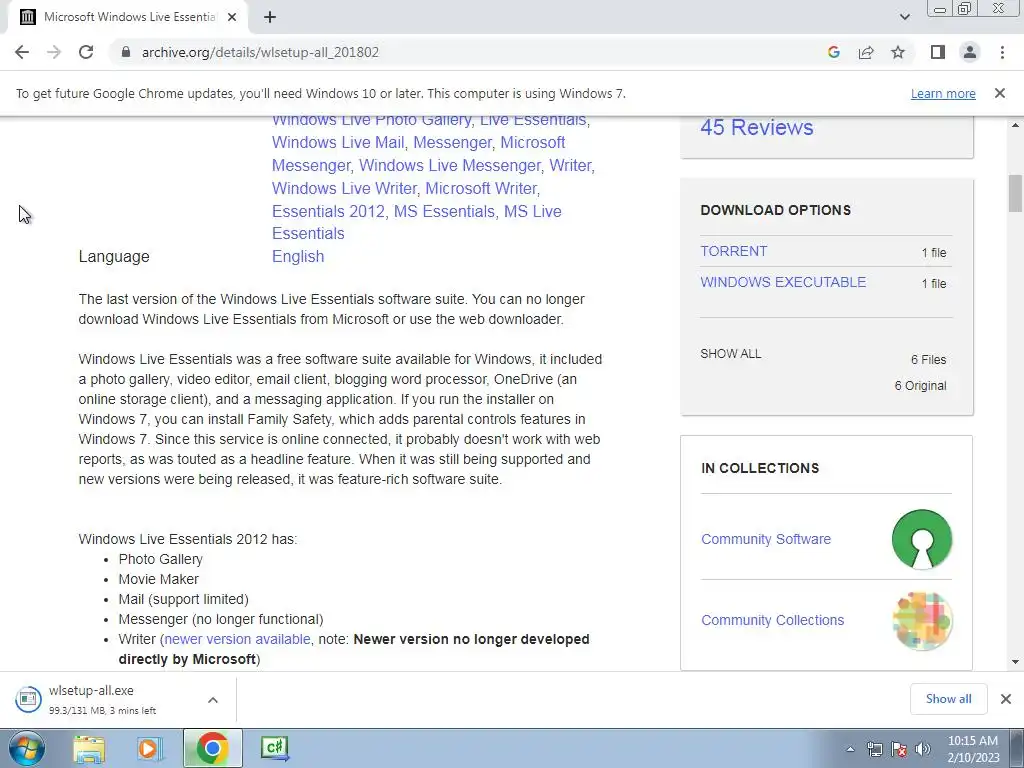Image resolution: width=1024 pixels, height=768 pixels.
Task: Open the C# application taskbar icon
Action: coord(275,748)
